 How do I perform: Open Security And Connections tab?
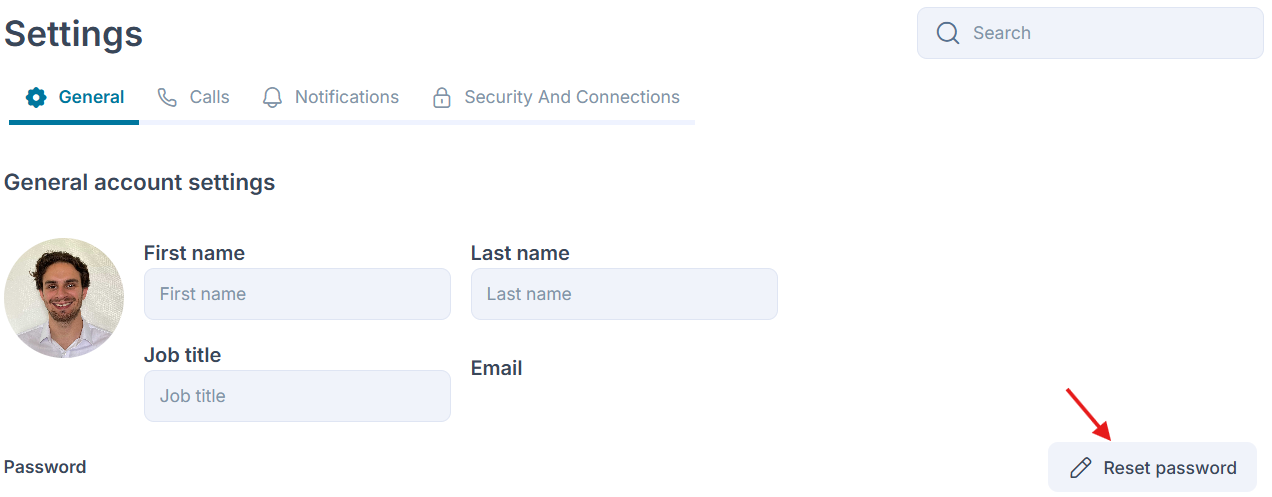pos(555,97)
